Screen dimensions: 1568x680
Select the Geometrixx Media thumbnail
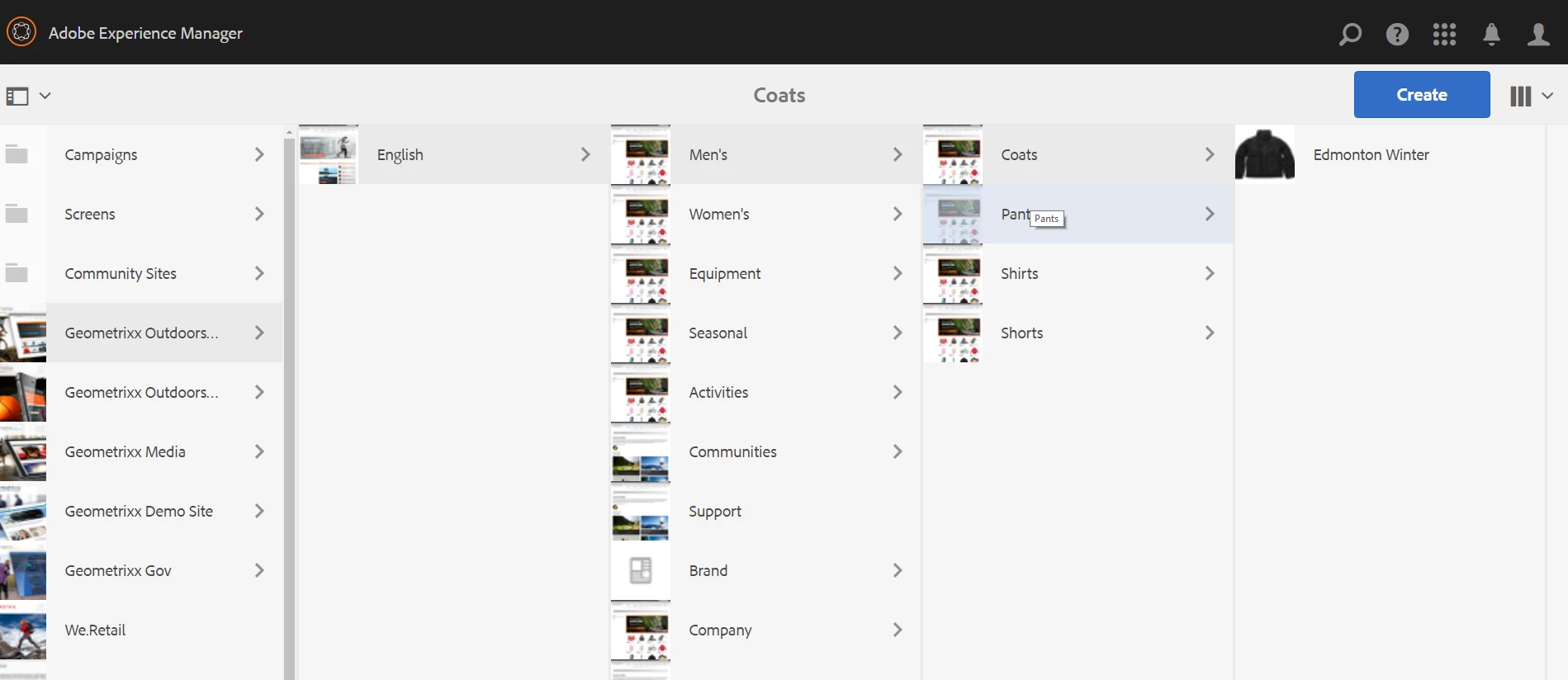coord(23,451)
